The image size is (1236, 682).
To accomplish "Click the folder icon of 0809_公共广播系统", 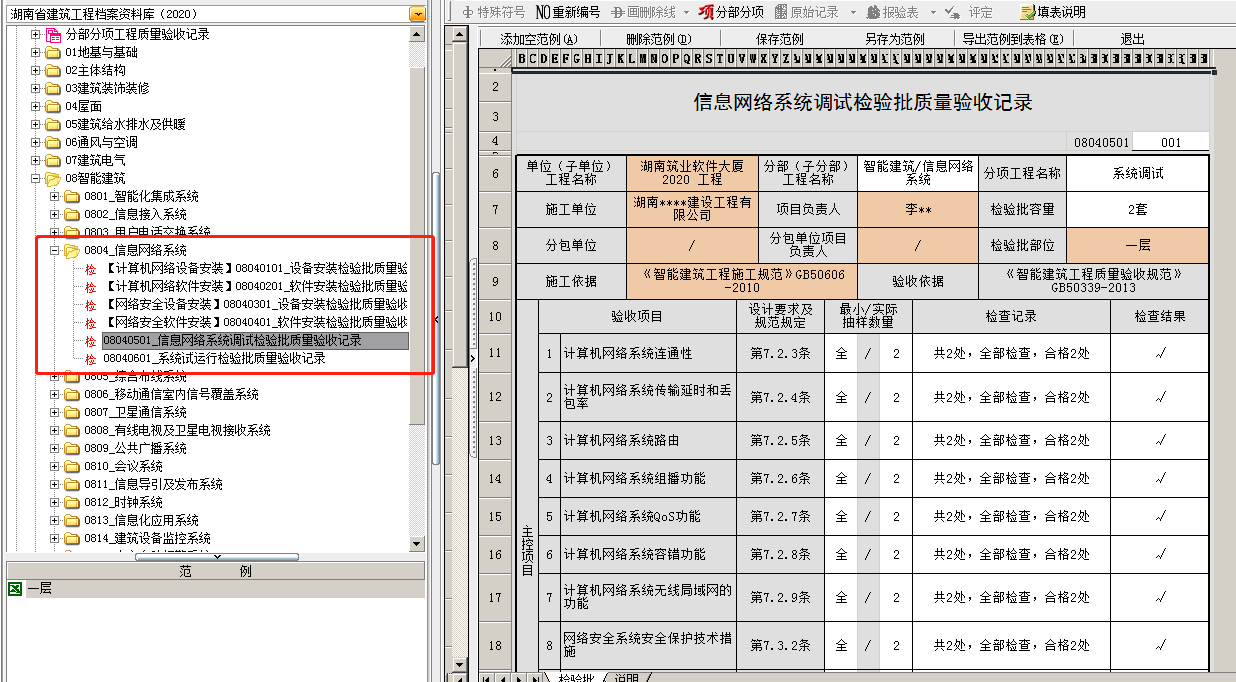I will point(72,448).
